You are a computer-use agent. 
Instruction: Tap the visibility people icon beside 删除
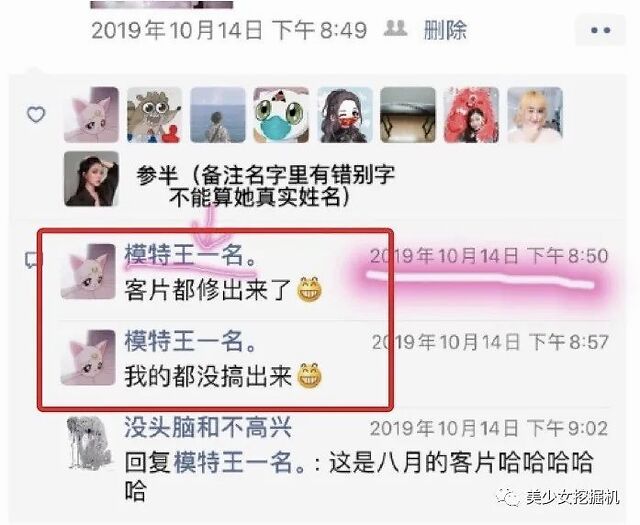pyautogui.click(x=396, y=29)
